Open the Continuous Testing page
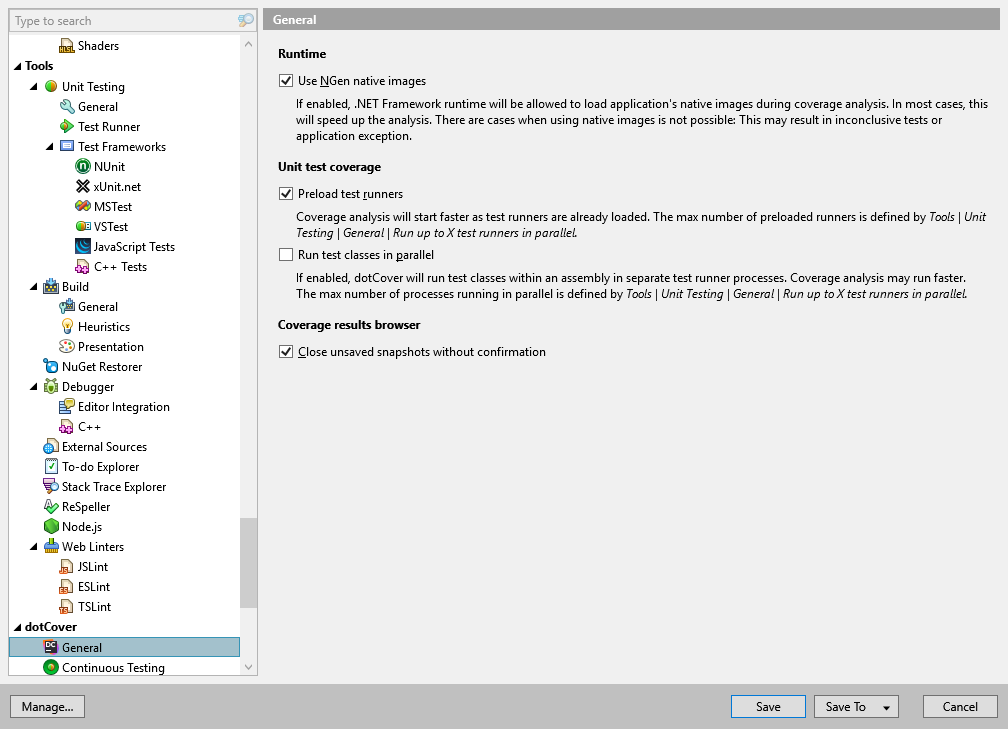1008x729 pixels. (x=113, y=667)
